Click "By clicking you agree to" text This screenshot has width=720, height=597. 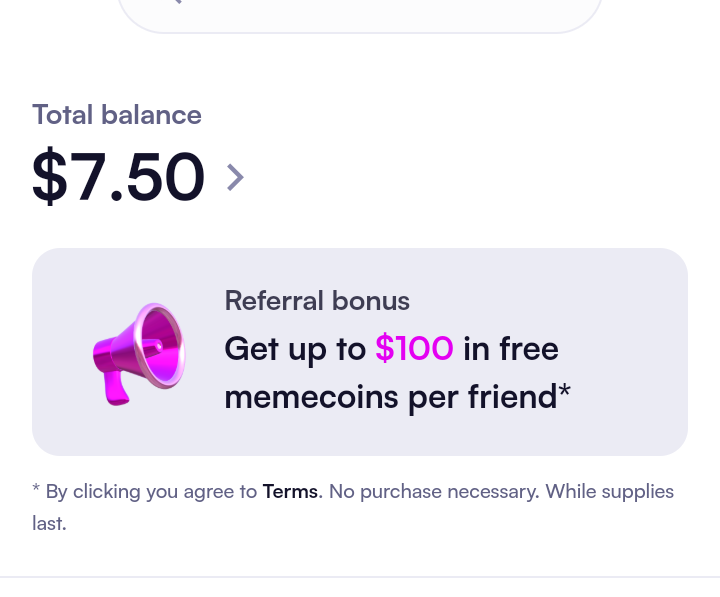(x=151, y=492)
